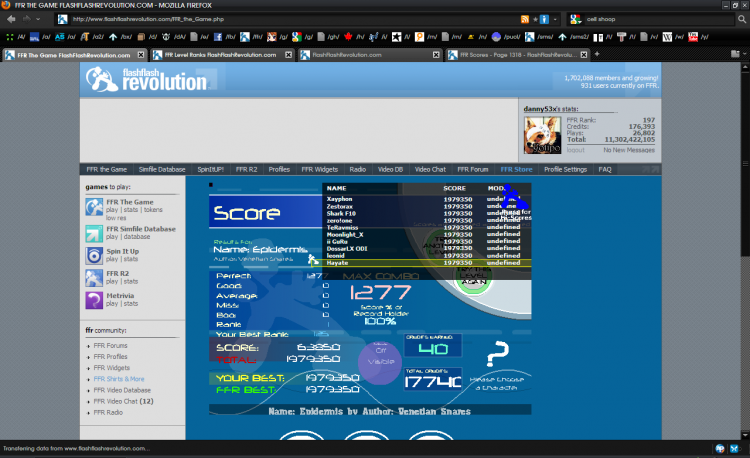This screenshot has width=750, height=458.
Task: Open SpinItUP! nav menu item
Action: [210, 169]
